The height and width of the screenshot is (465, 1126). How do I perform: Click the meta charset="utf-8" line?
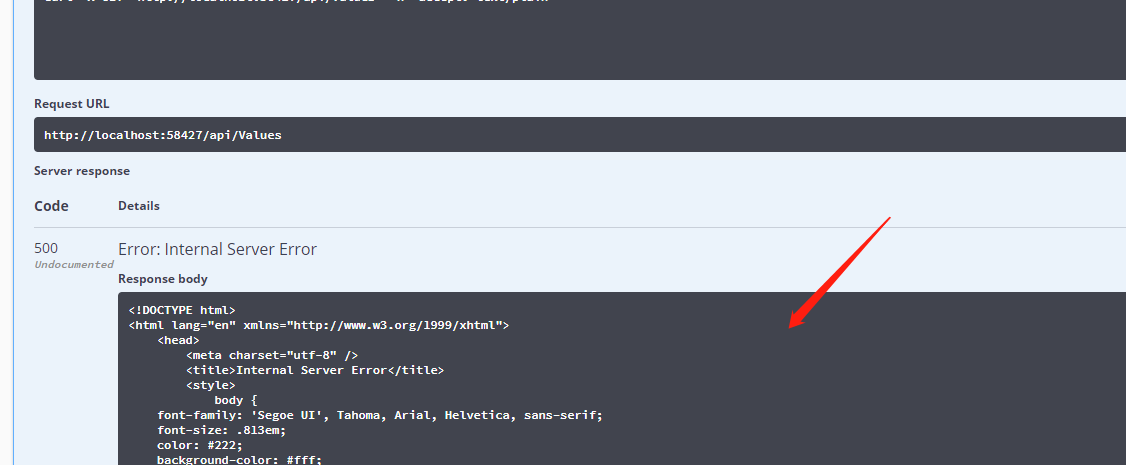(x=272, y=355)
